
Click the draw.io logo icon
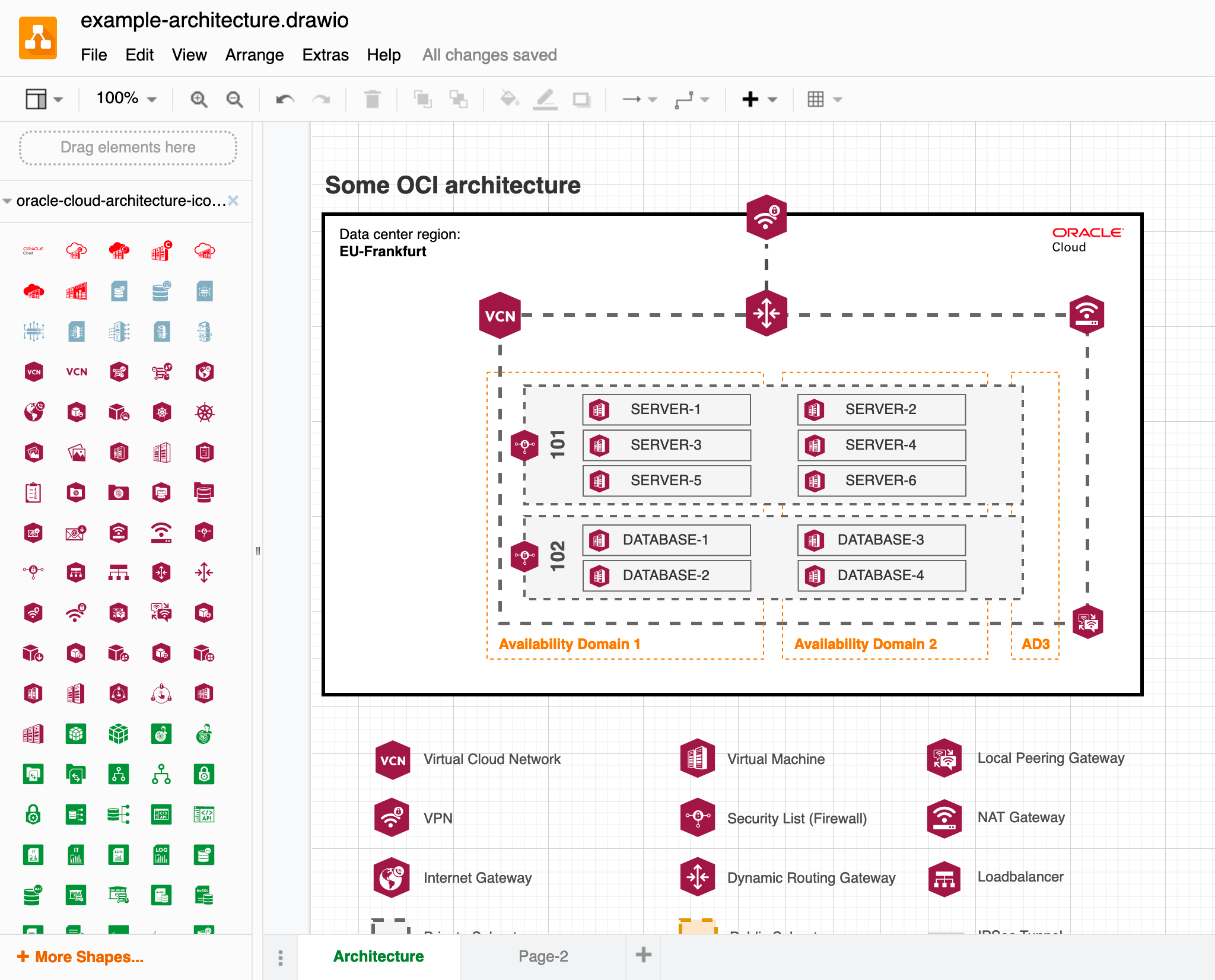[38, 38]
